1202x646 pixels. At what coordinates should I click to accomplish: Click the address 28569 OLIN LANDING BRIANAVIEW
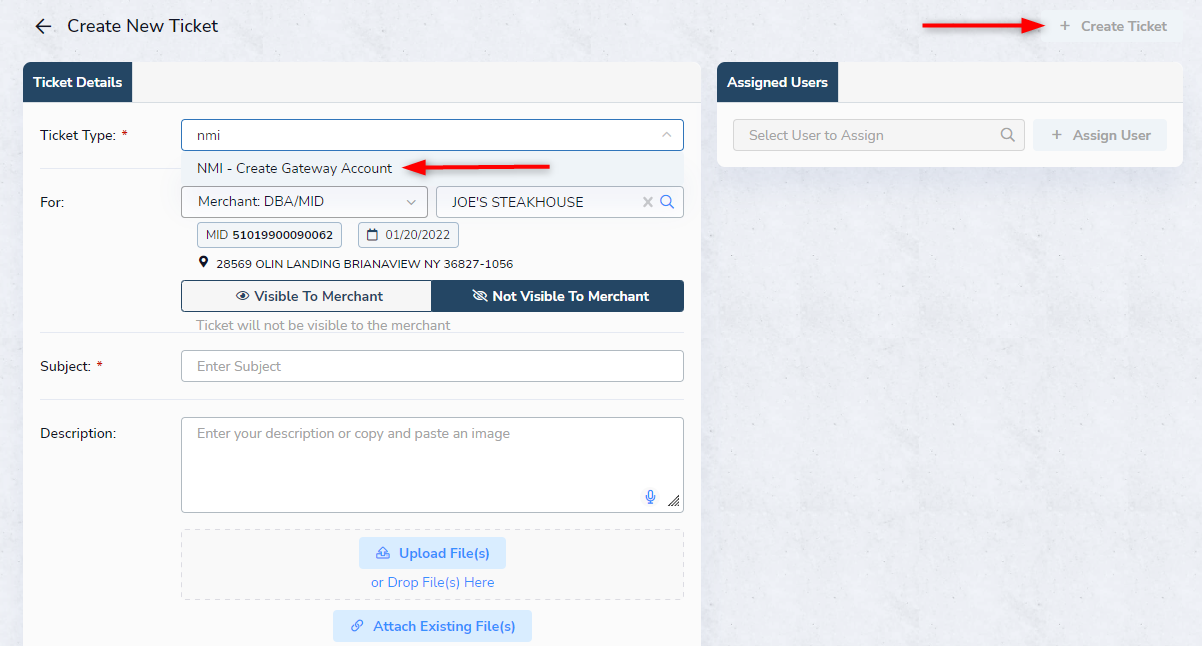364,264
